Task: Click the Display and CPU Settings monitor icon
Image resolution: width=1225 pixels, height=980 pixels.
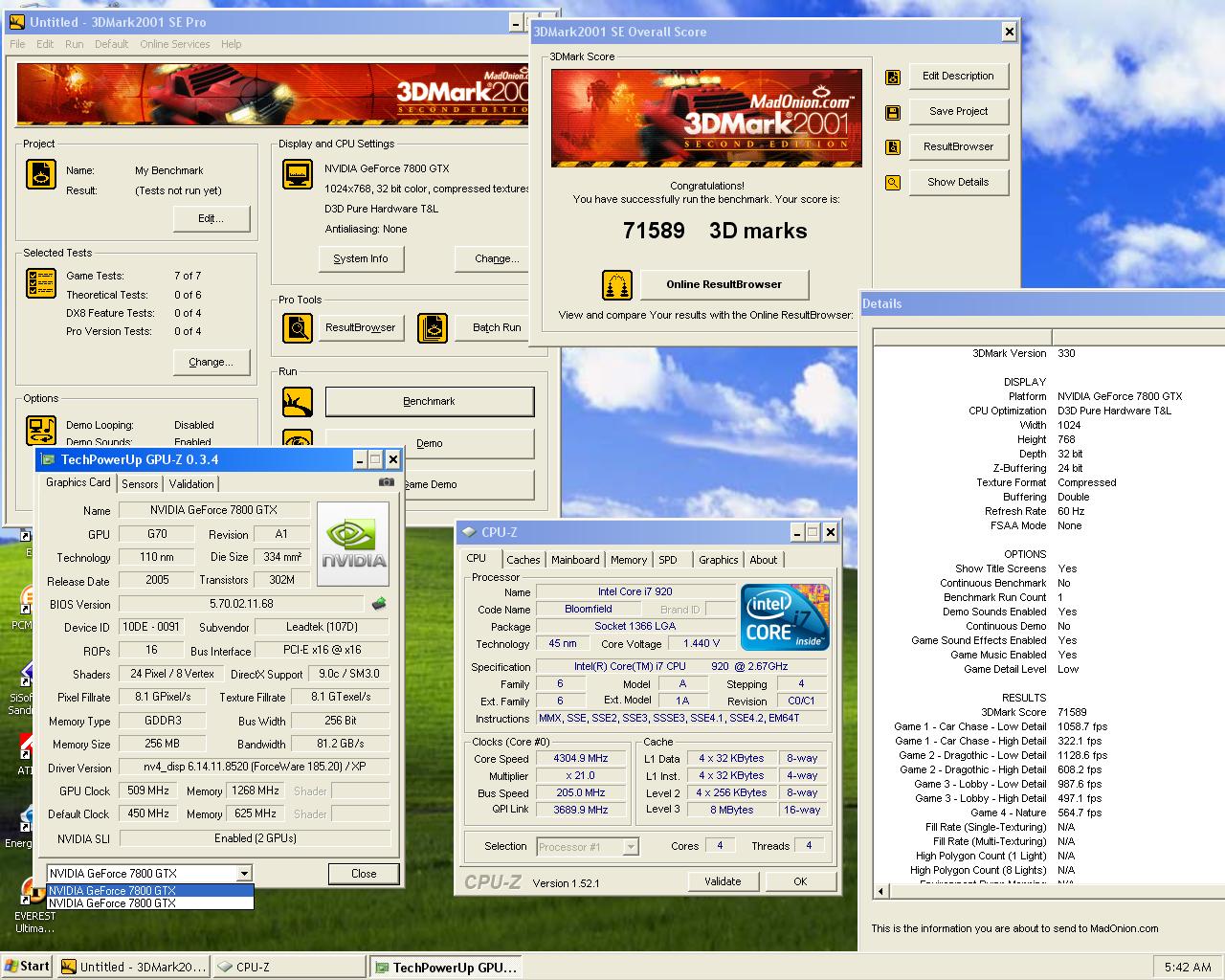Action: [x=298, y=174]
